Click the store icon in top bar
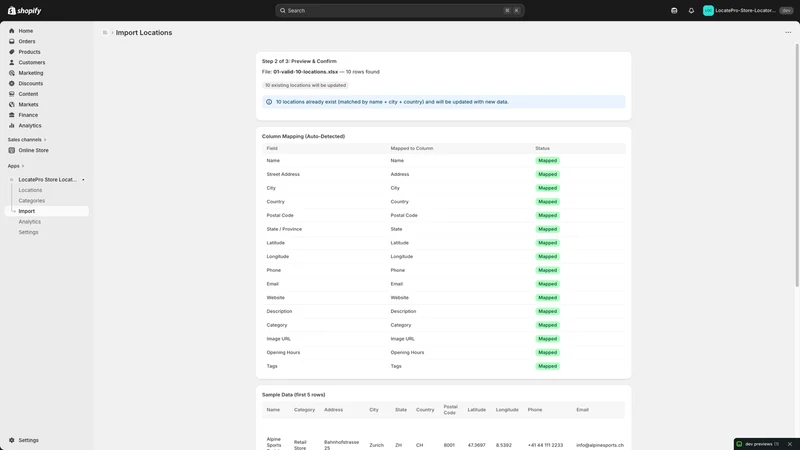This screenshot has height=450, width=800. (x=674, y=11)
